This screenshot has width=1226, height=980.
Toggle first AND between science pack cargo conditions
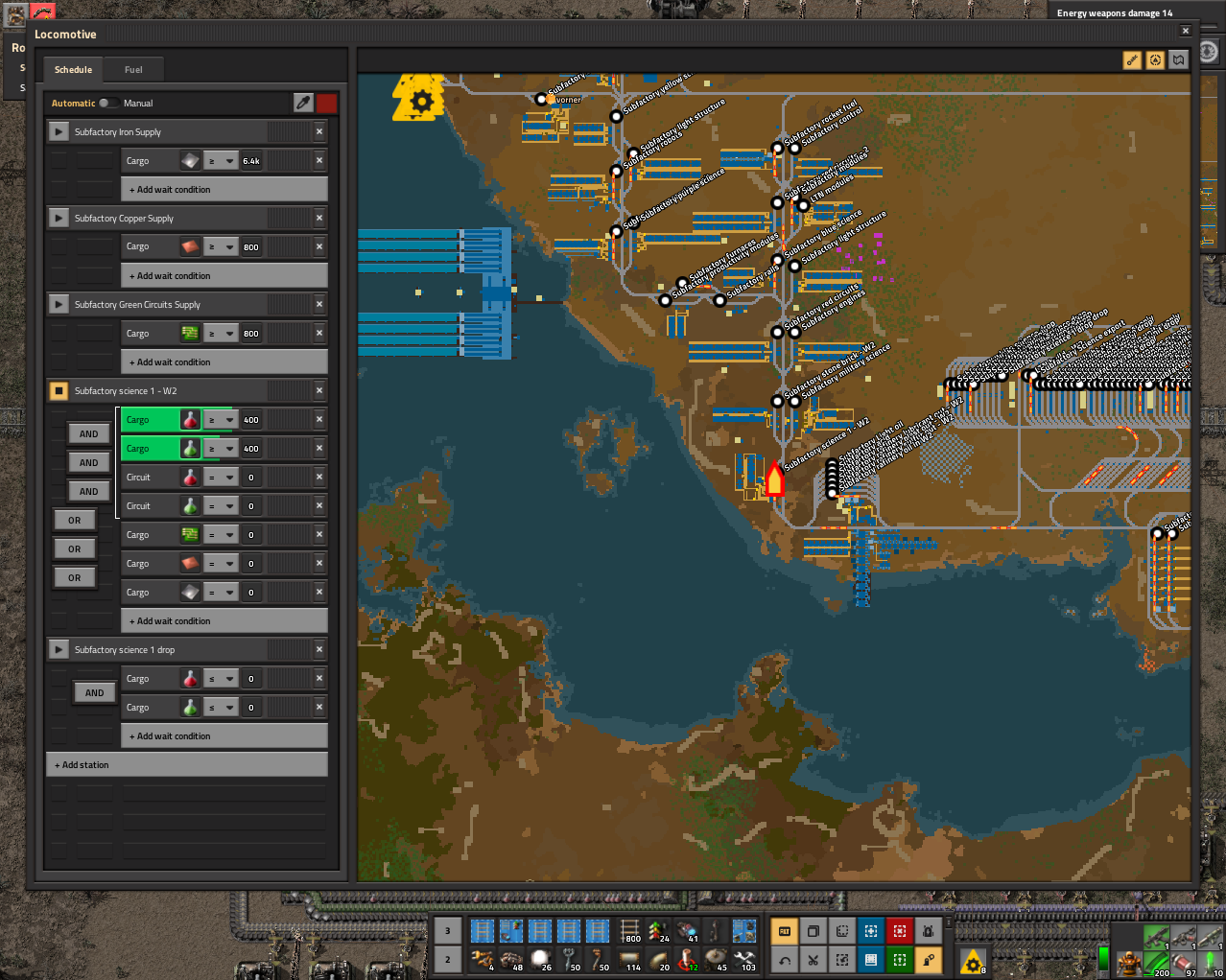(x=88, y=433)
